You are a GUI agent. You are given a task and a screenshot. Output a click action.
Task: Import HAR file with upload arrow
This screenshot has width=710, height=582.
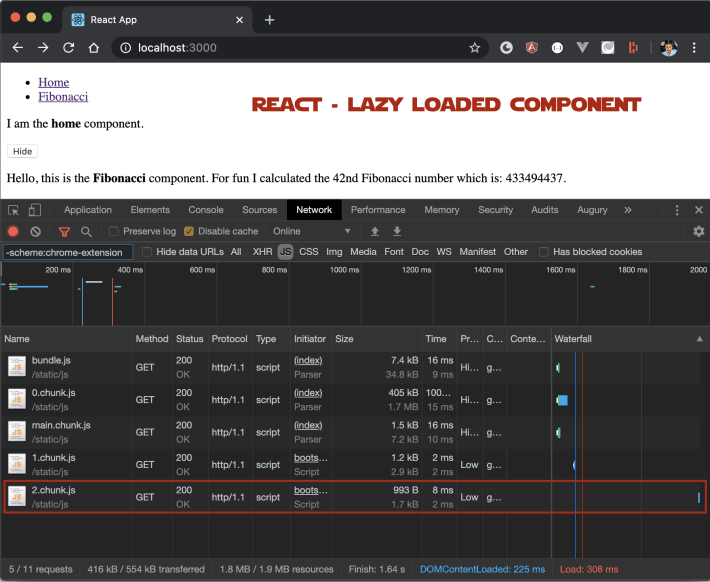coord(374,231)
